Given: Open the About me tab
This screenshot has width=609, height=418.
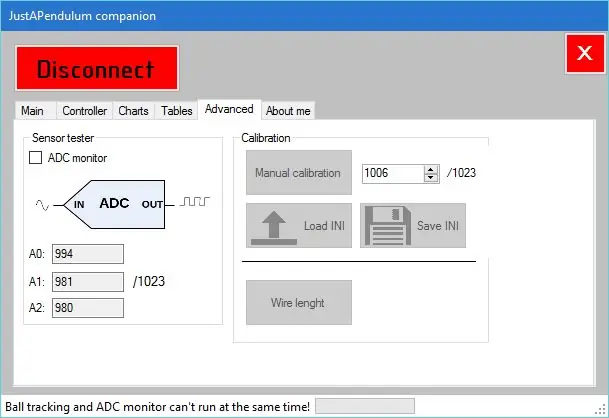Looking at the screenshot, I should click(288, 111).
